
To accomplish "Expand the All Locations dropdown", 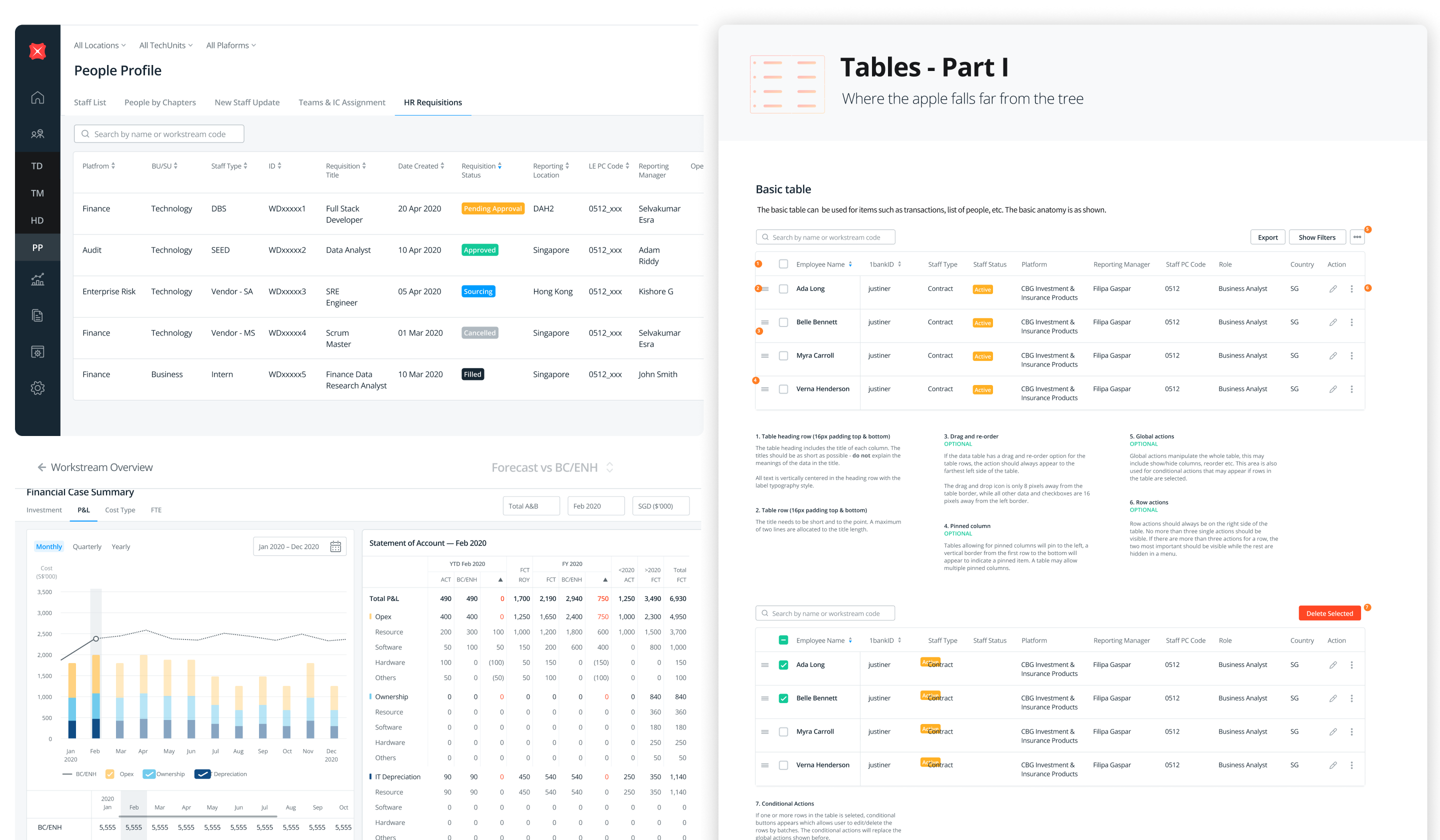I will click(99, 45).
